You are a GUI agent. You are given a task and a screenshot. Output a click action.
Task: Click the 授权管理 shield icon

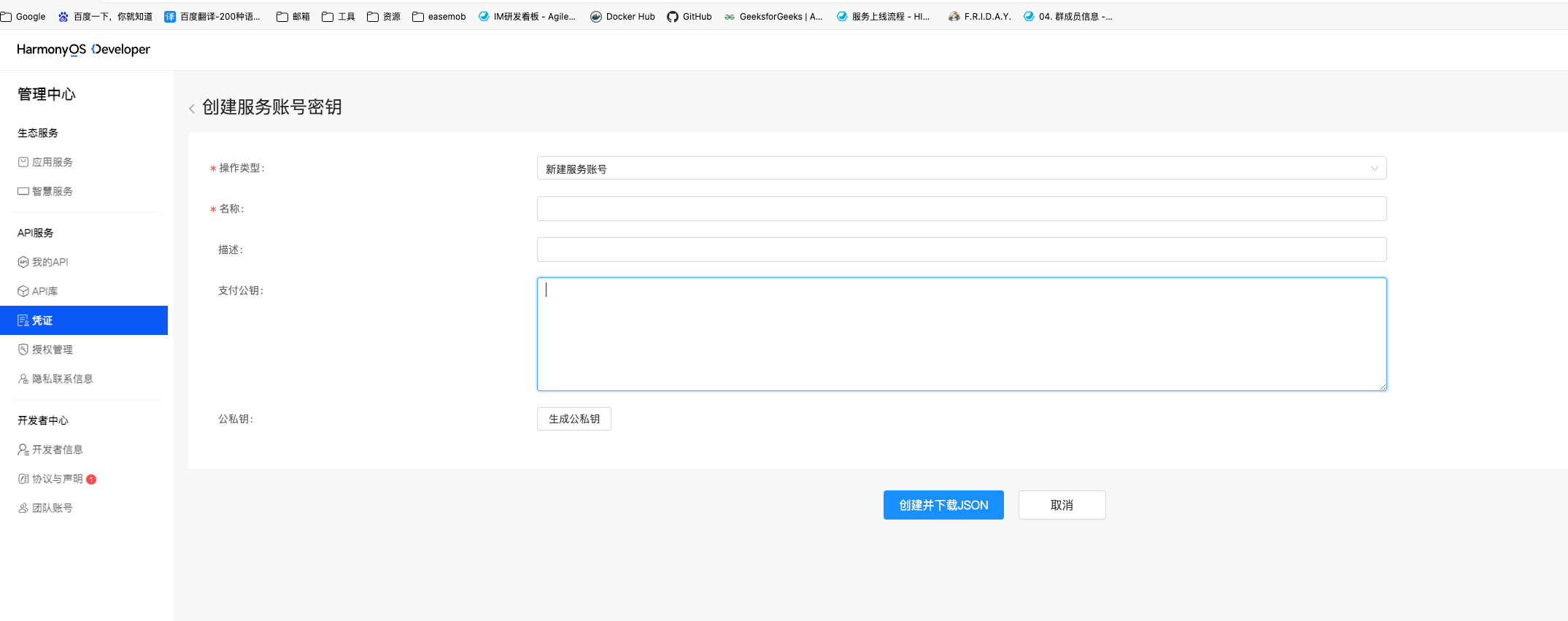tap(23, 350)
